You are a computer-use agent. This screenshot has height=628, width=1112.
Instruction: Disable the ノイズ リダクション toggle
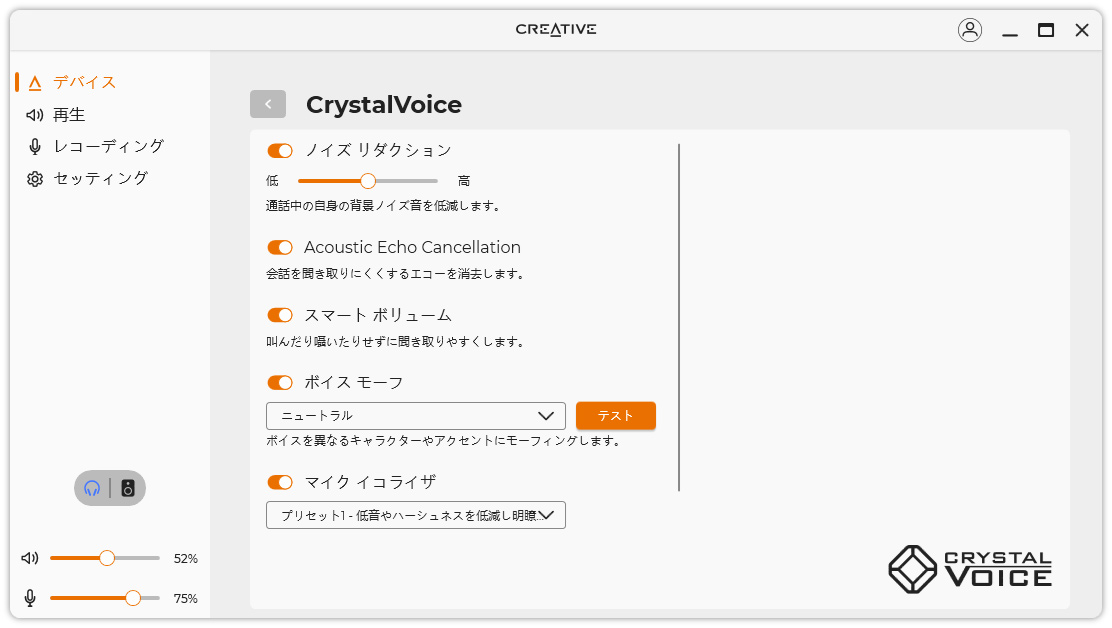click(x=280, y=151)
